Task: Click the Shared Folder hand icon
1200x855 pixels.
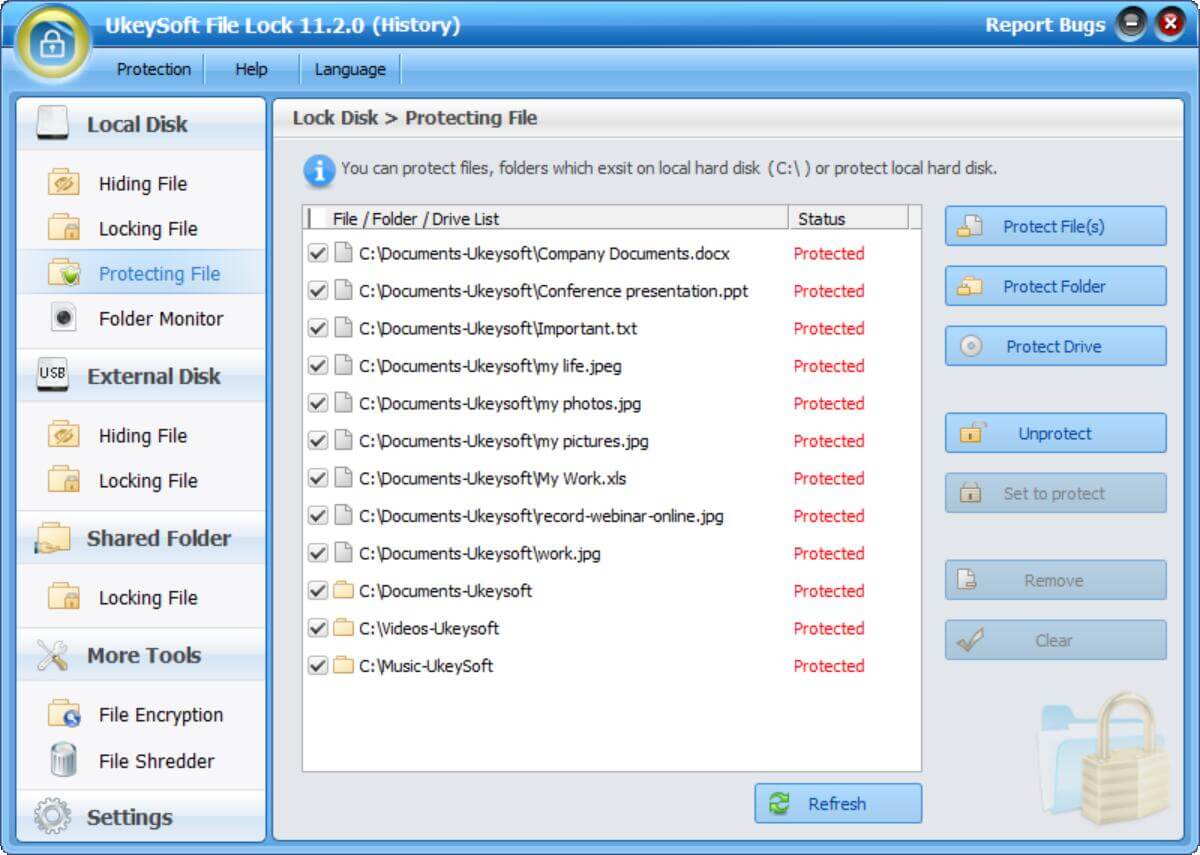Action: (52, 538)
